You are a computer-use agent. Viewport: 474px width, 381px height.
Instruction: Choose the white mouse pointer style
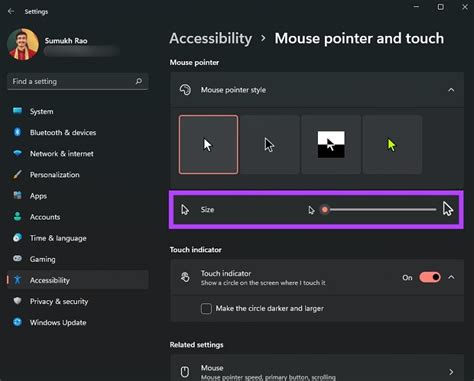(209, 145)
